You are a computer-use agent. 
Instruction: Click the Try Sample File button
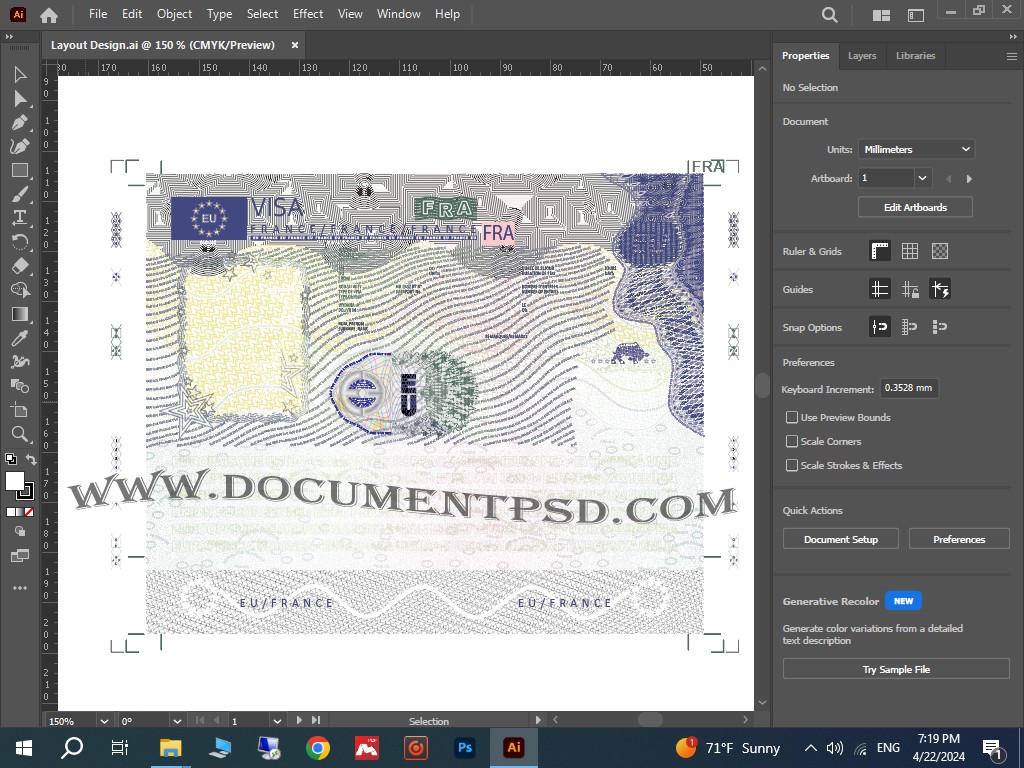[x=896, y=669]
